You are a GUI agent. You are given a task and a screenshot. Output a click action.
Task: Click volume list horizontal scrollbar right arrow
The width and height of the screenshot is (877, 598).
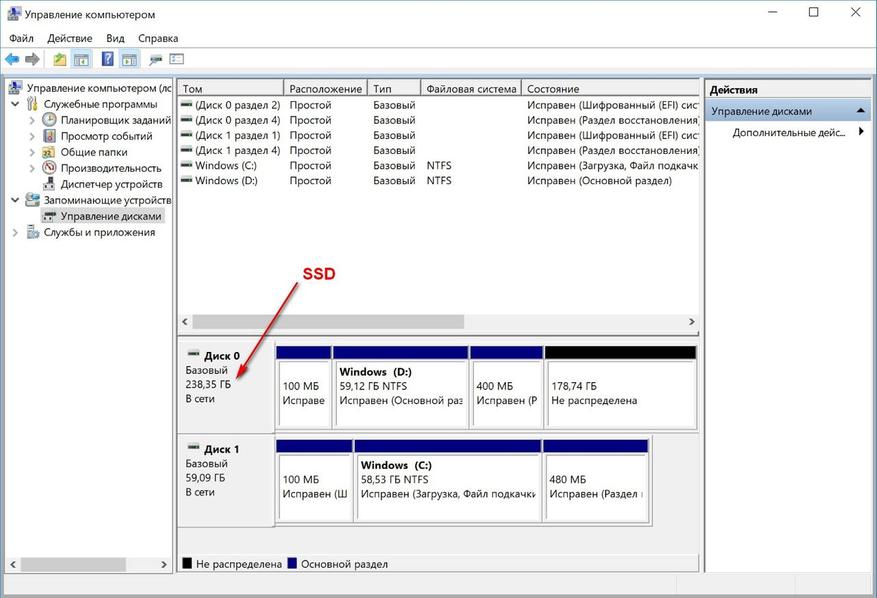(x=692, y=322)
